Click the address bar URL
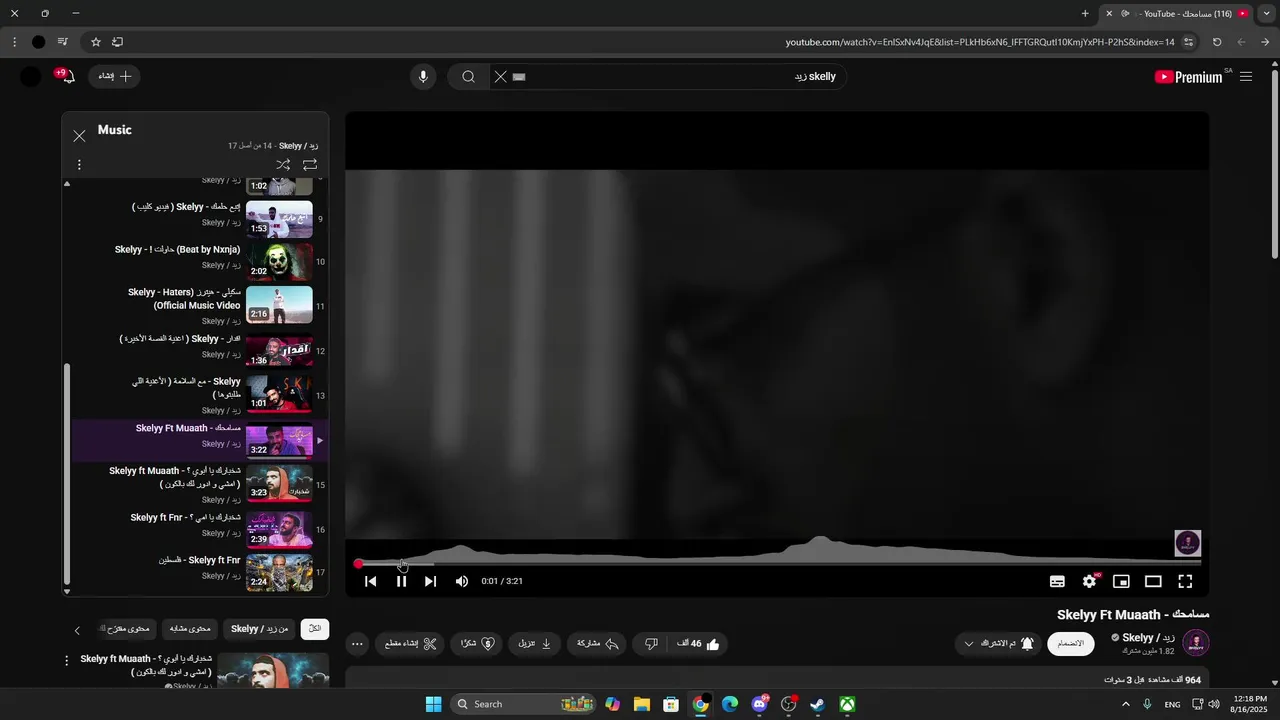 (x=980, y=42)
